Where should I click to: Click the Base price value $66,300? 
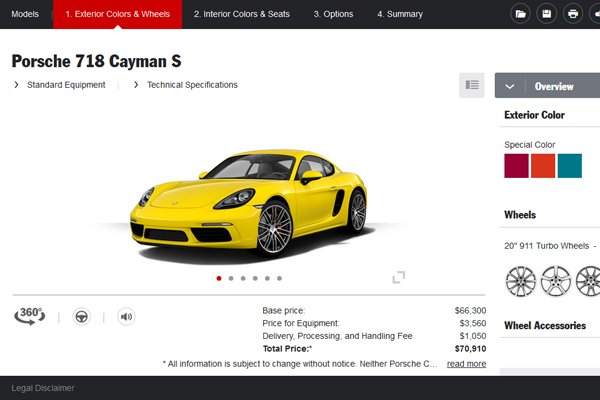470,310
